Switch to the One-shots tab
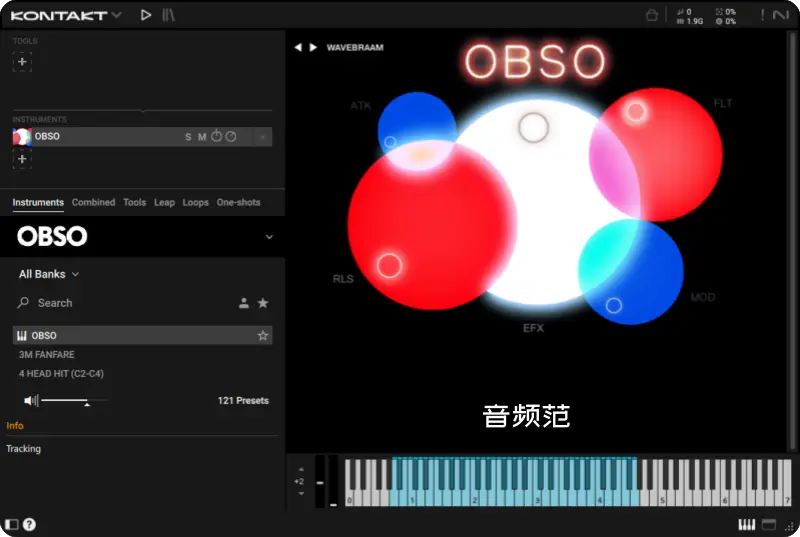Image resolution: width=800 pixels, height=537 pixels. (x=238, y=202)
